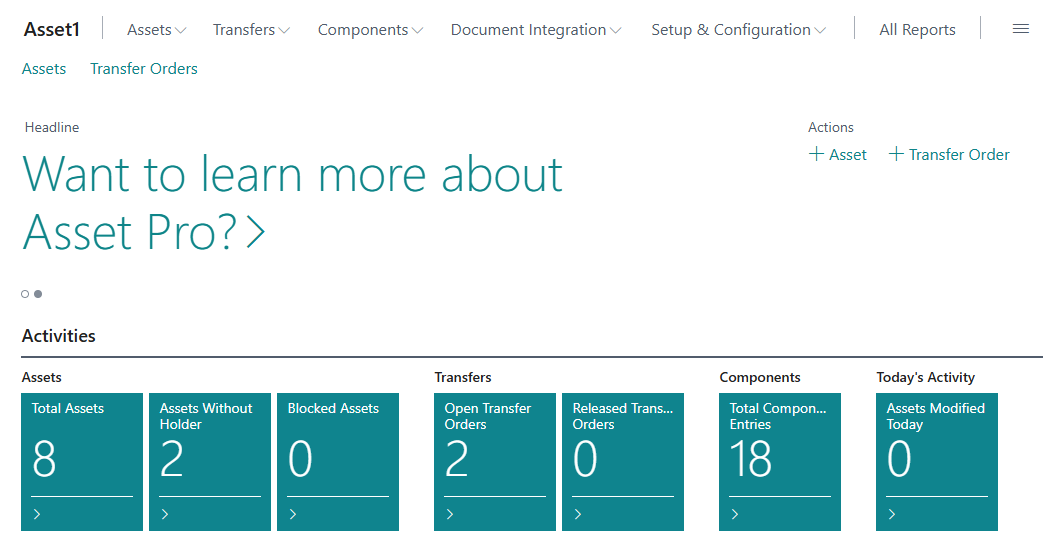
Task: Click the plus Transfer Order action
Action: tap(949, 154)
